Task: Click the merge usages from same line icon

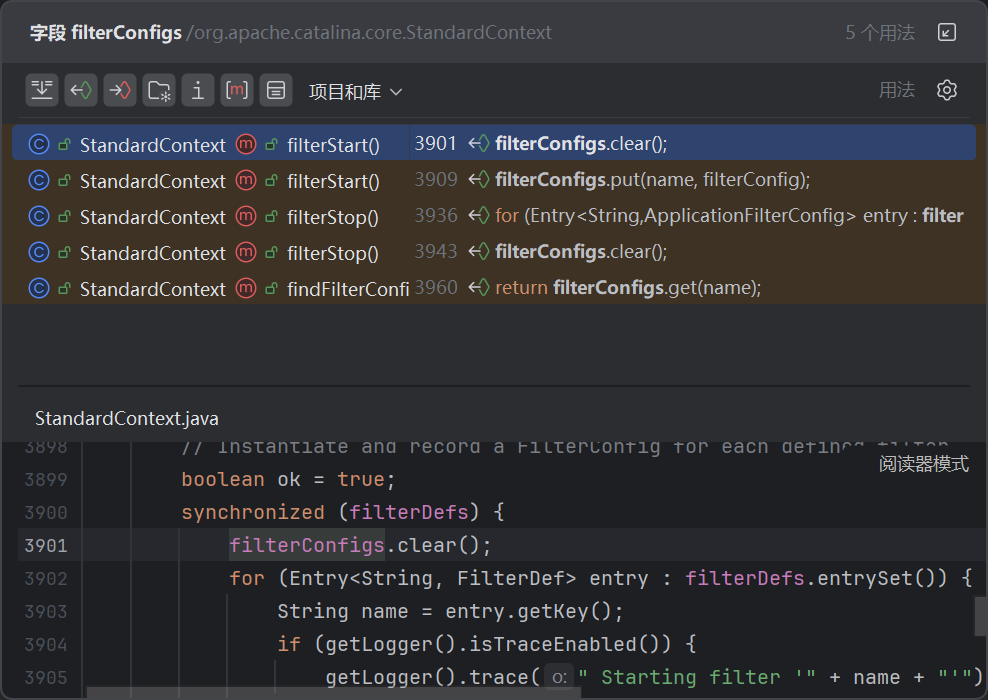Action: [42, 91]
